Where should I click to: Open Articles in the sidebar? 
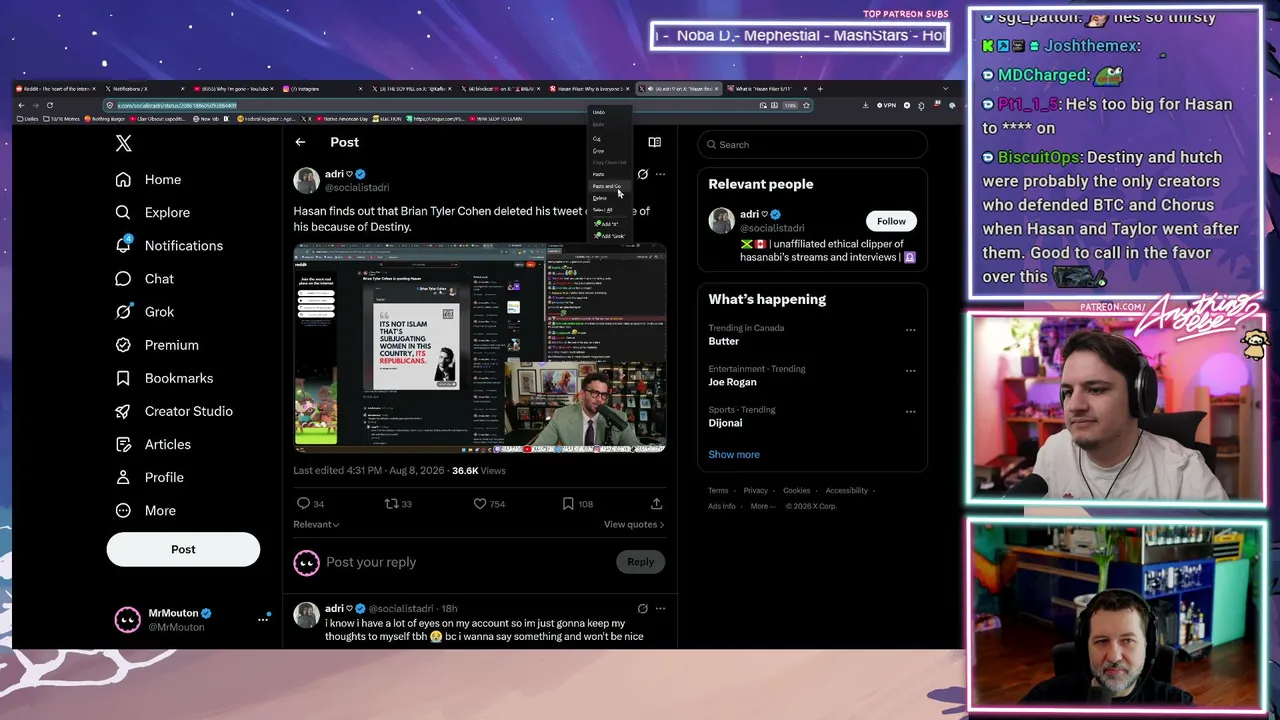152,444
